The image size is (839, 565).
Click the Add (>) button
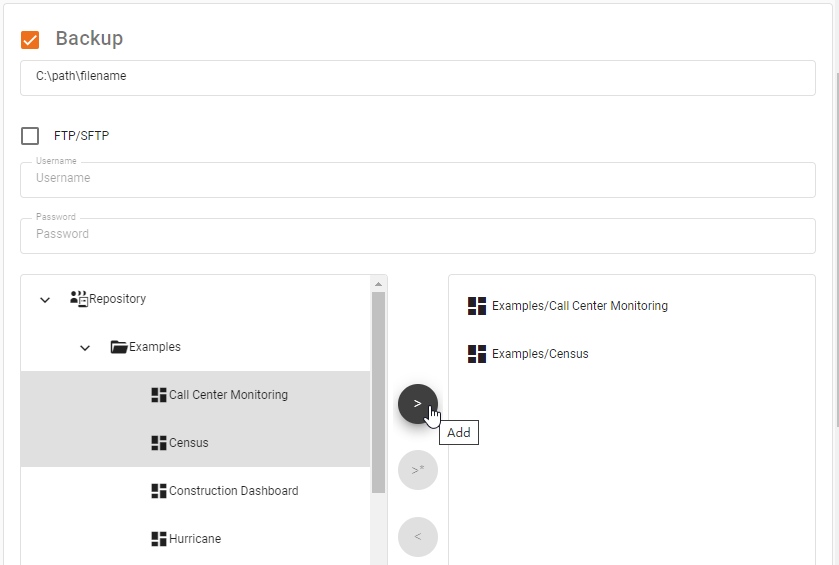[418, 403]
